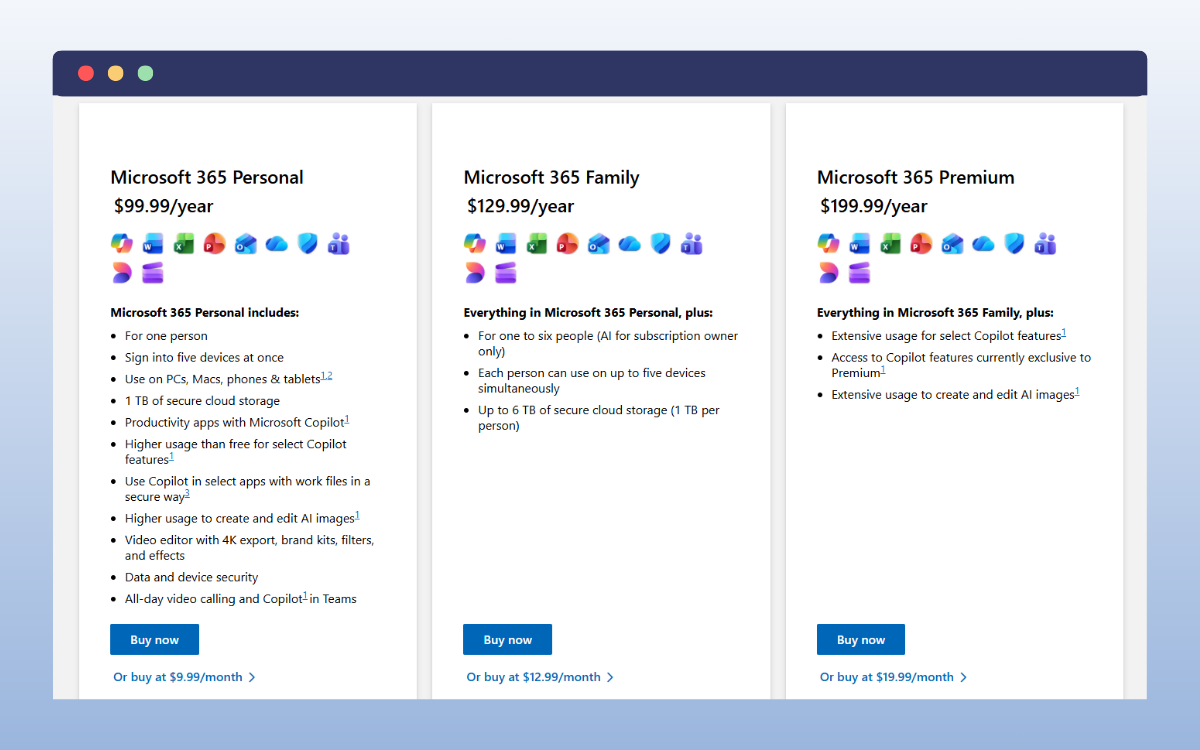Click 'Everything in Microsoft 365 Family, plus:' text
The image size is (1200, 750).
[935, 313]
